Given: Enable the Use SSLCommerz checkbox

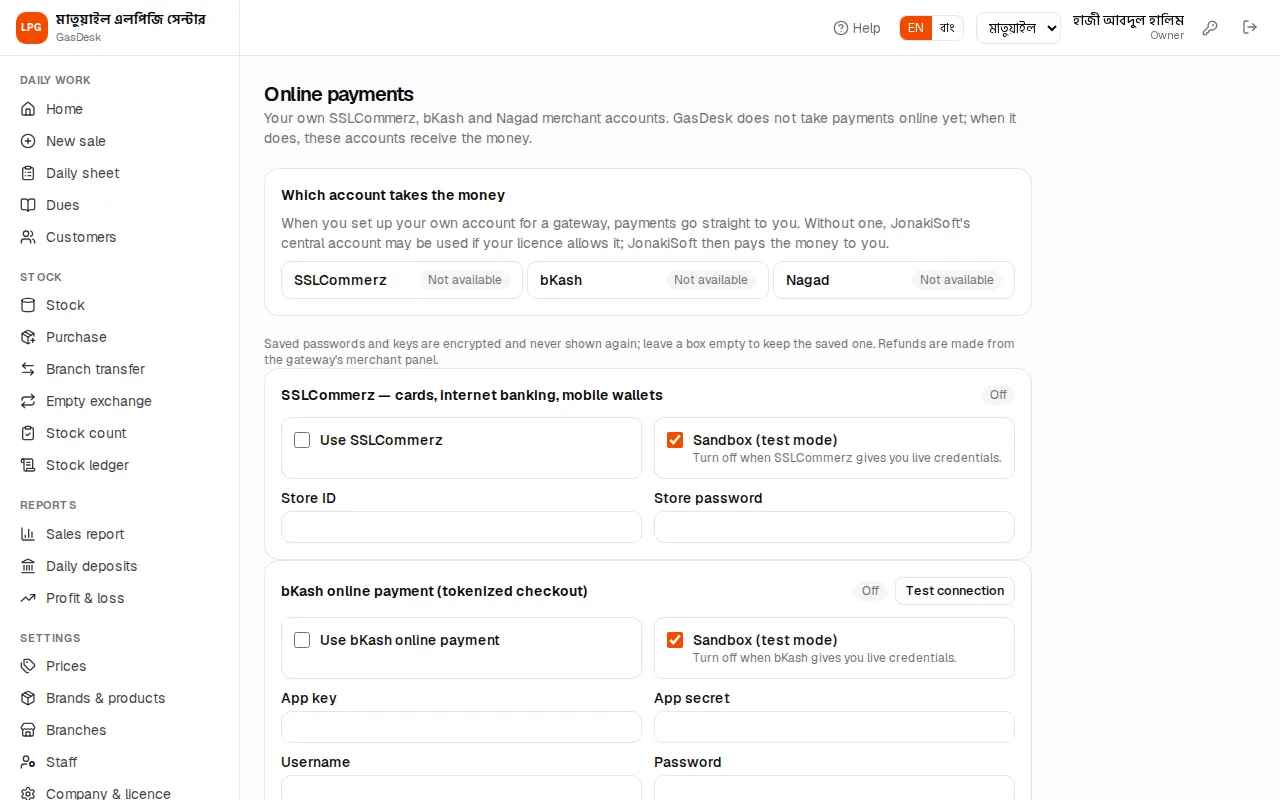Looking at the screenshot, I should (x=302, y=440).
